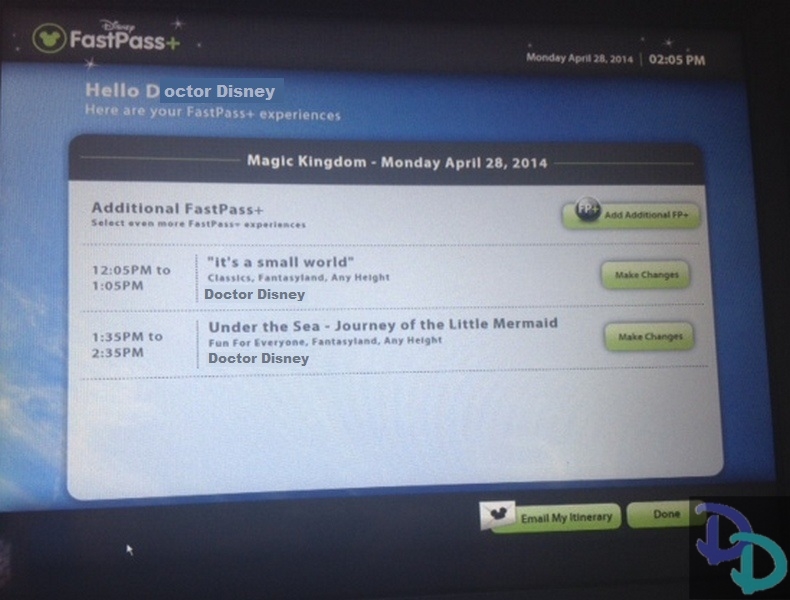Click the Mickey envelope icon beside Email My Itinerary

497,516
